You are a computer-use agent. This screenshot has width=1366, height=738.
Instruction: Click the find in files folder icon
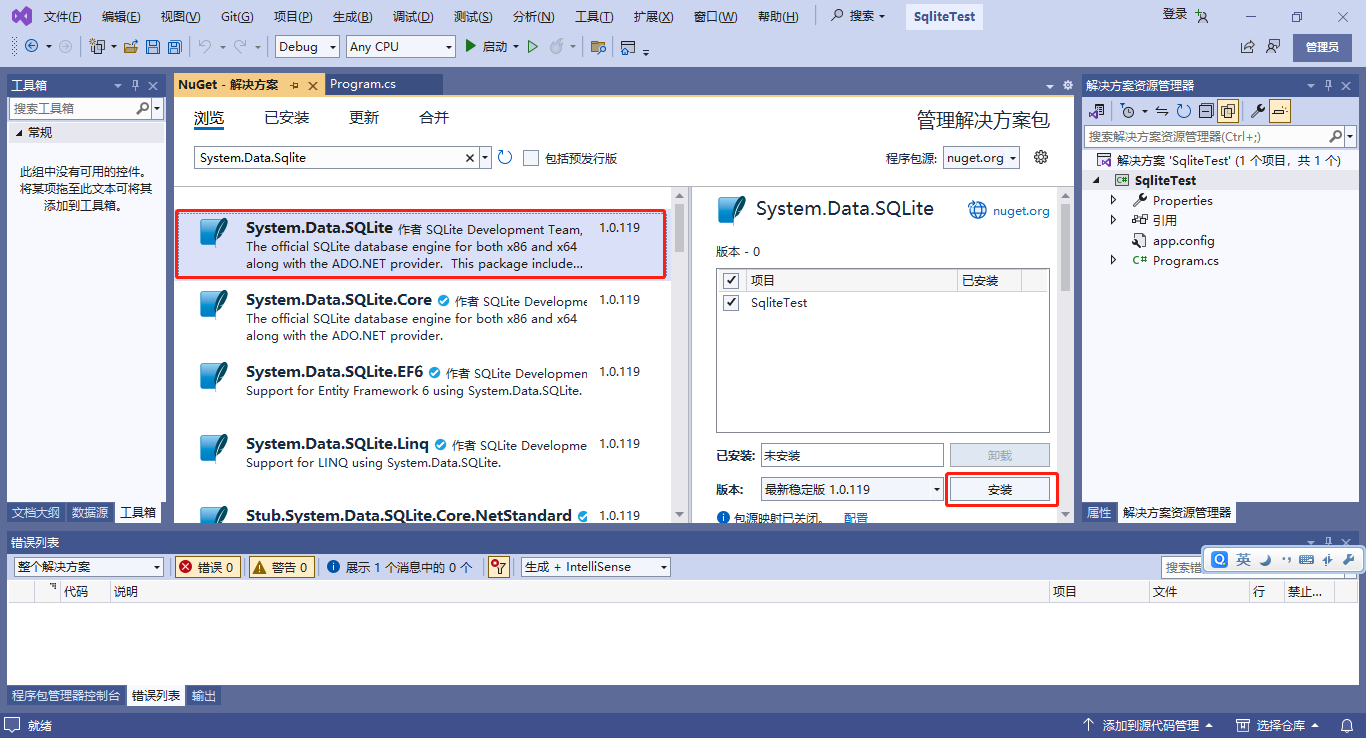coord(598,46)
